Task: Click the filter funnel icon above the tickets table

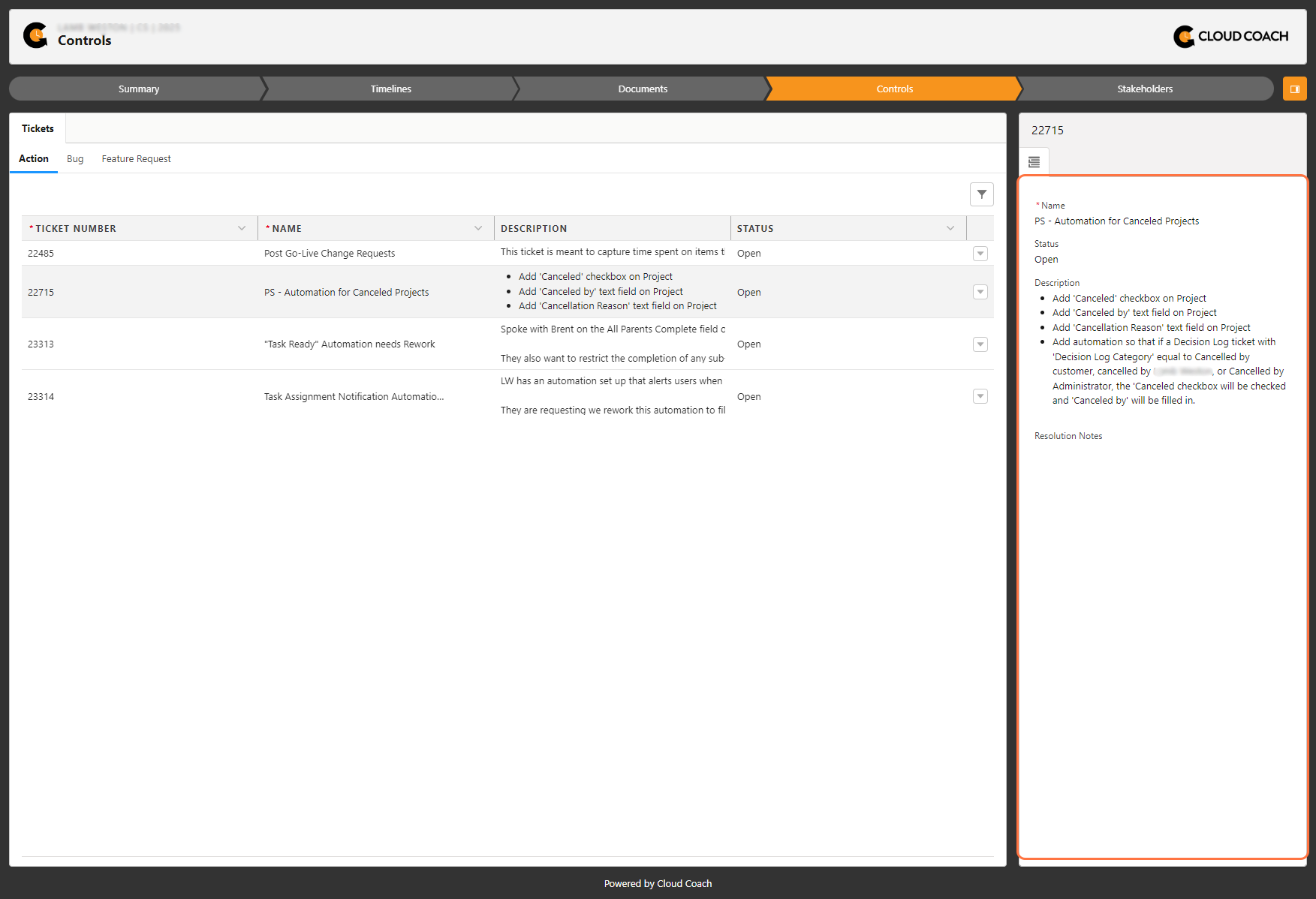Action: (981, 194)
